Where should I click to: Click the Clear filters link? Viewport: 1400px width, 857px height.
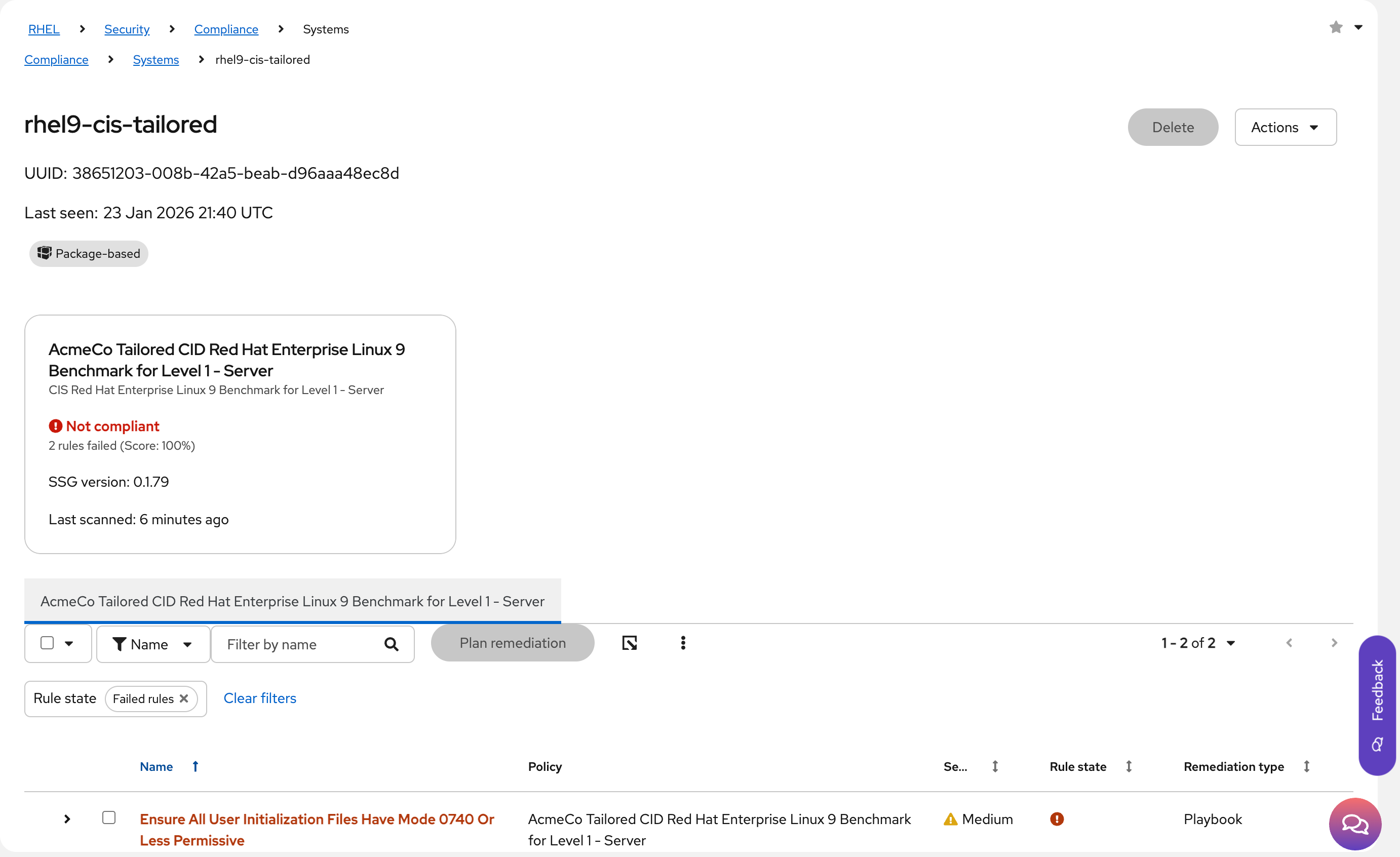(260, 698)
